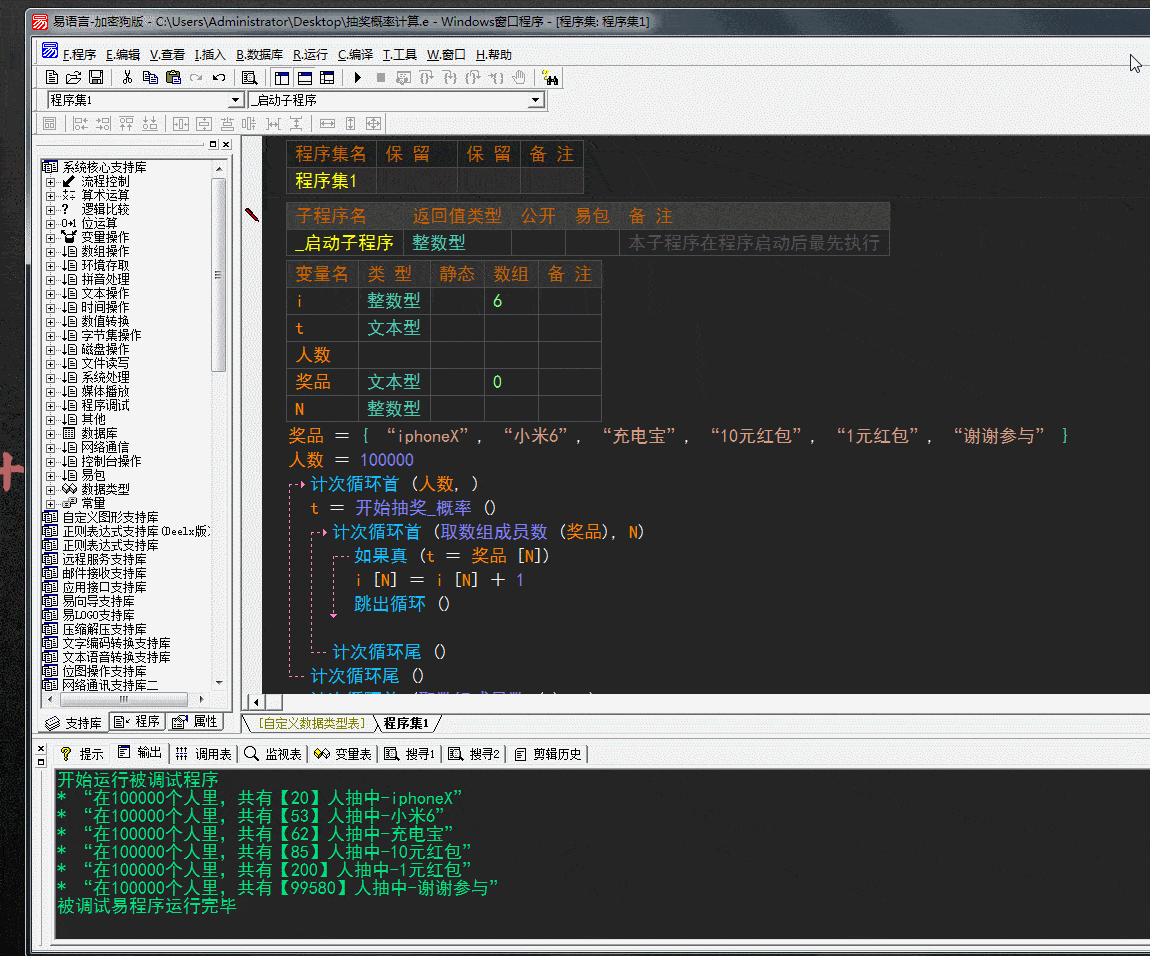Open the W.窗口 menu
Image resolution: width=1150 pixels, height=956 pixels.
446,55
